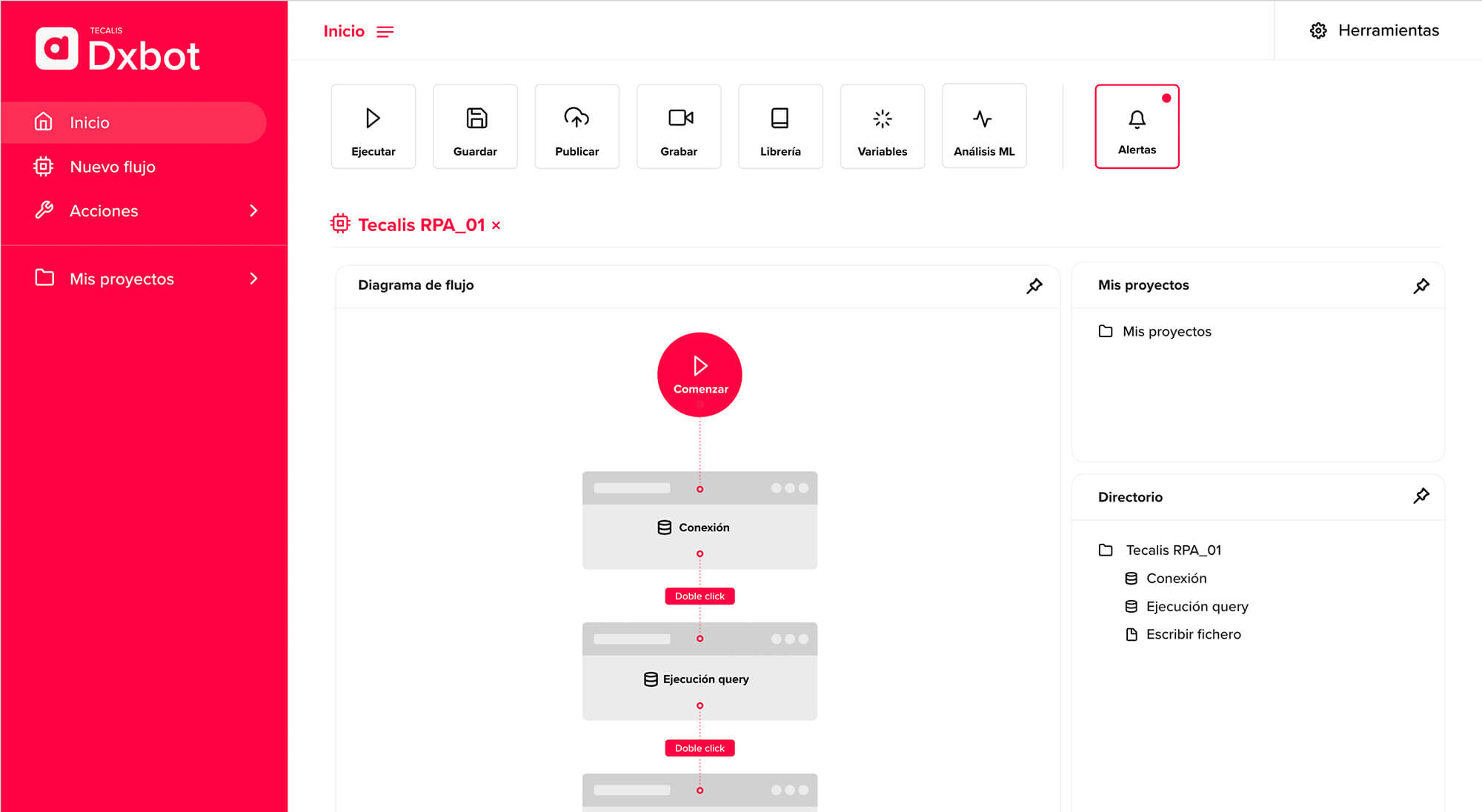Viewport: 1482px width, 812px height.
Task: Click the Ejecutar play icon
Action: (x=373, y=119)
